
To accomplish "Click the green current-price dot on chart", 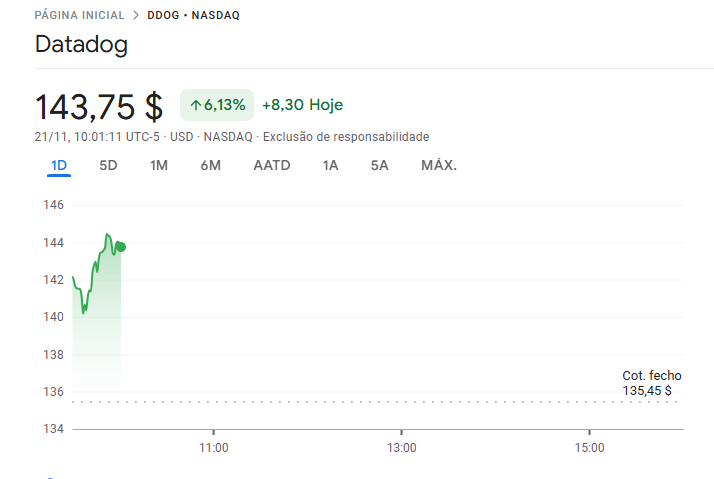I will point(121,246).
